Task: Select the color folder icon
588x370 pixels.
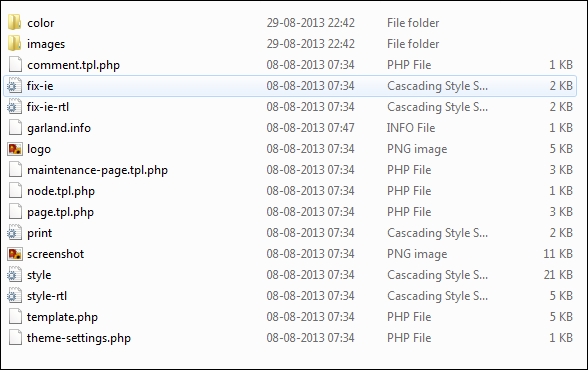Action: click(15, 22)
